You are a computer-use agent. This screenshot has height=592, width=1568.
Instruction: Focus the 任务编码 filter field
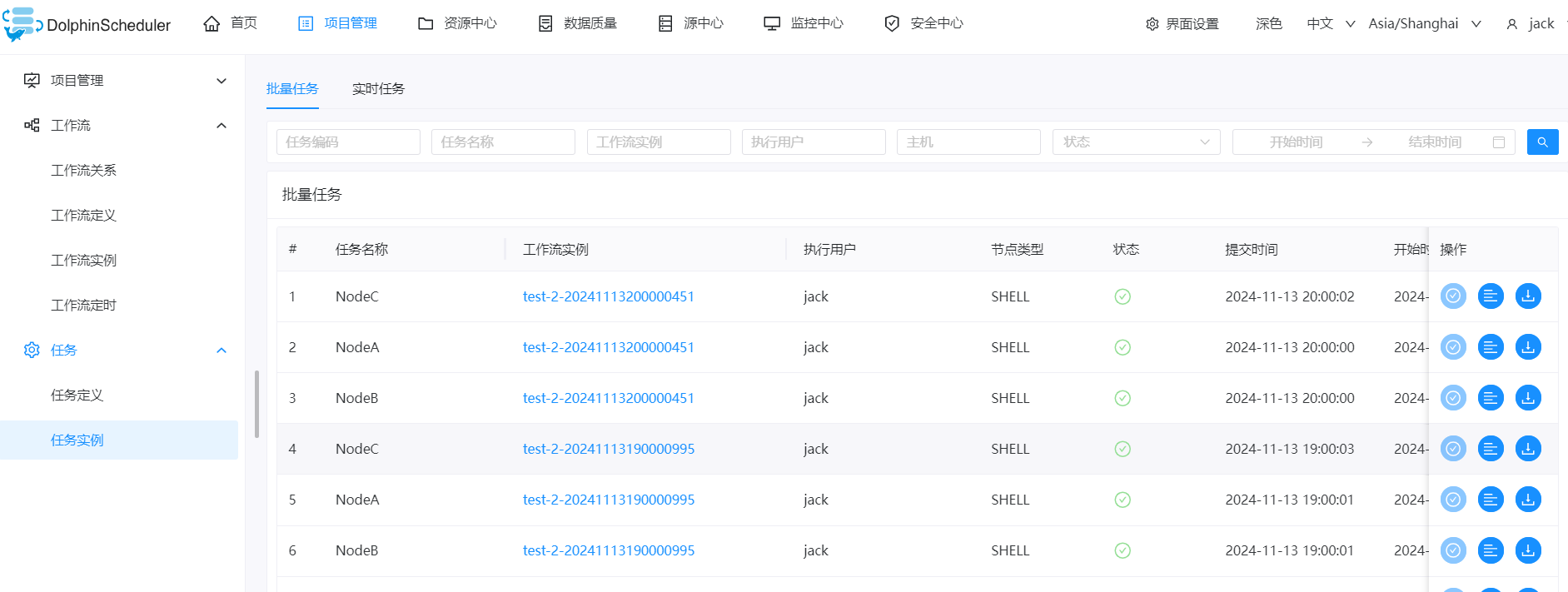(348, 142)
